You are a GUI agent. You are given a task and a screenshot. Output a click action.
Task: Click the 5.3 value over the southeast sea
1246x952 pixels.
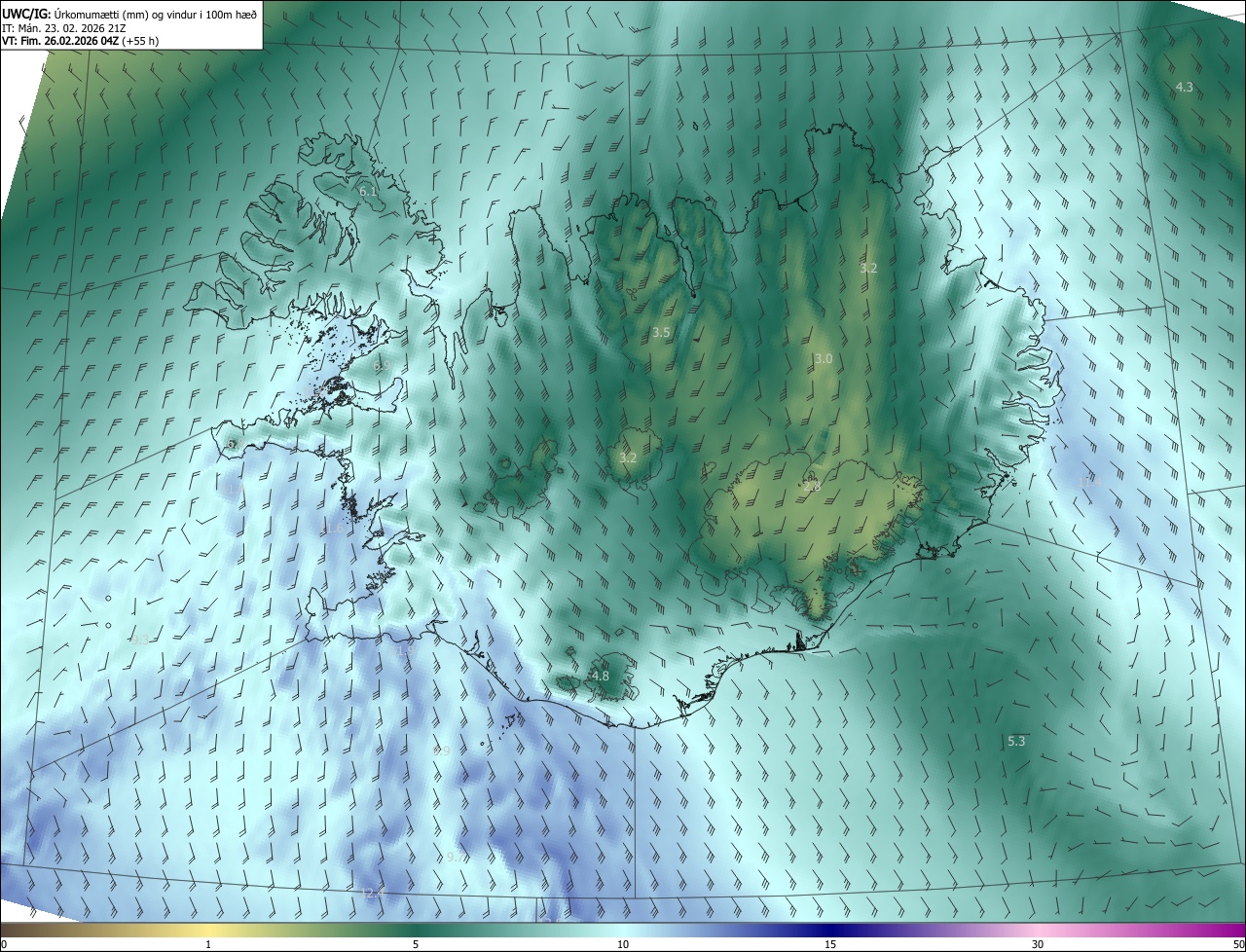click(x=1016, y=742)
